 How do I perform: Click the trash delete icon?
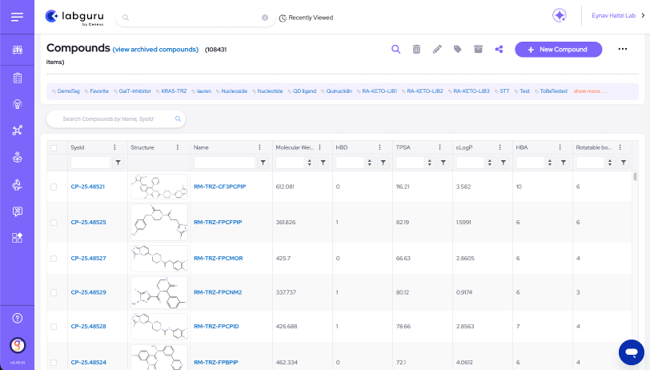point(417,49)
